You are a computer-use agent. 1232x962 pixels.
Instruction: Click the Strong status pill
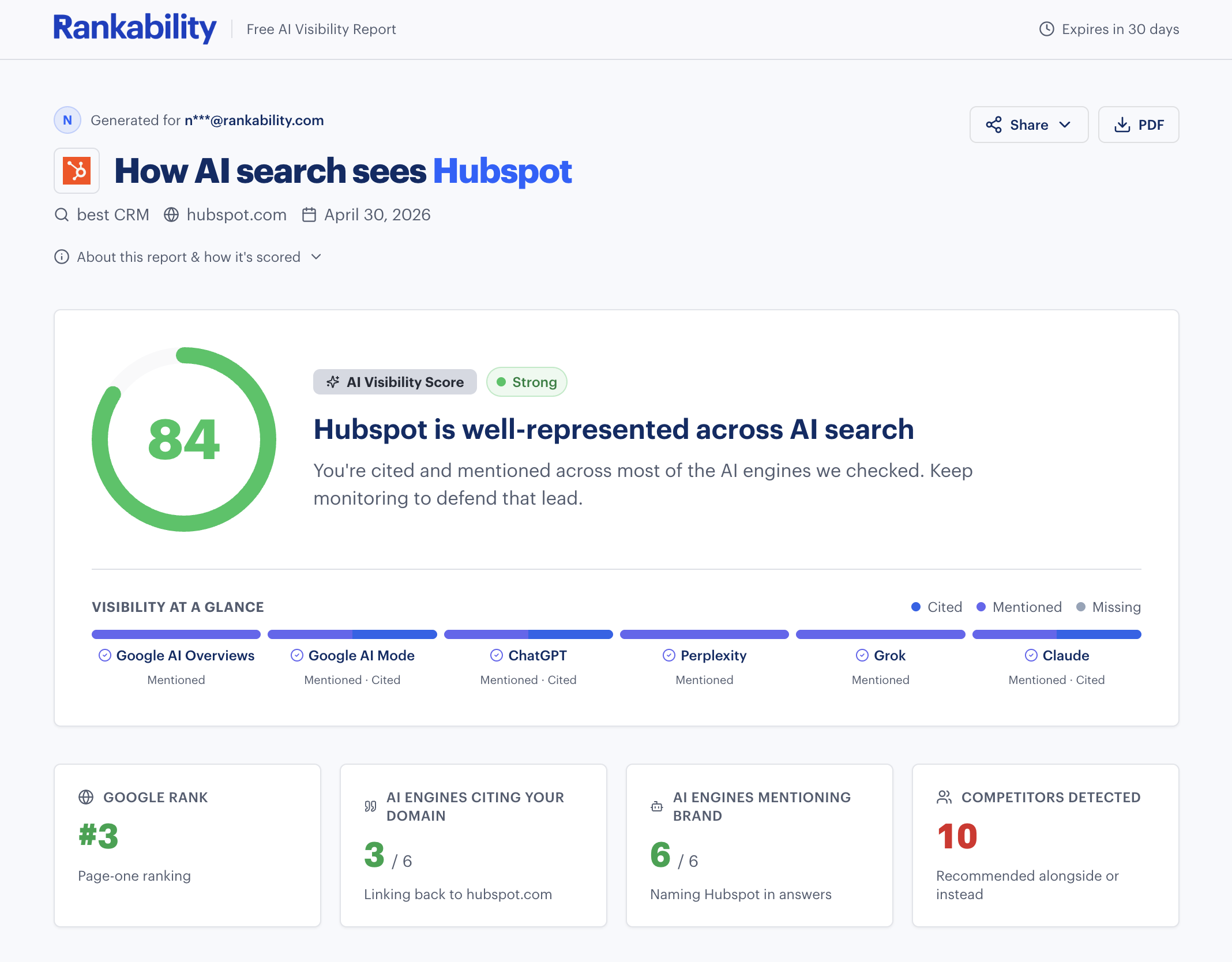tap(527, 382)
